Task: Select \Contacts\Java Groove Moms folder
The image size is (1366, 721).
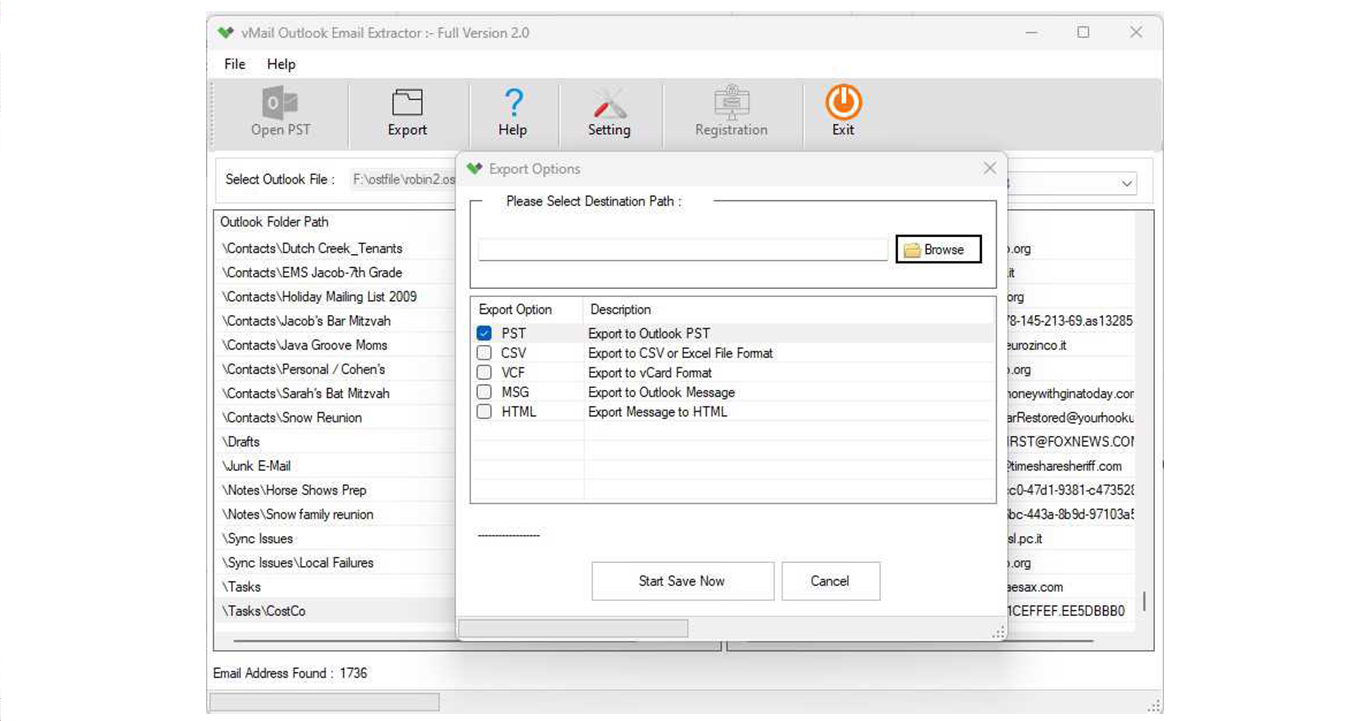Action: tap(335, 345)
